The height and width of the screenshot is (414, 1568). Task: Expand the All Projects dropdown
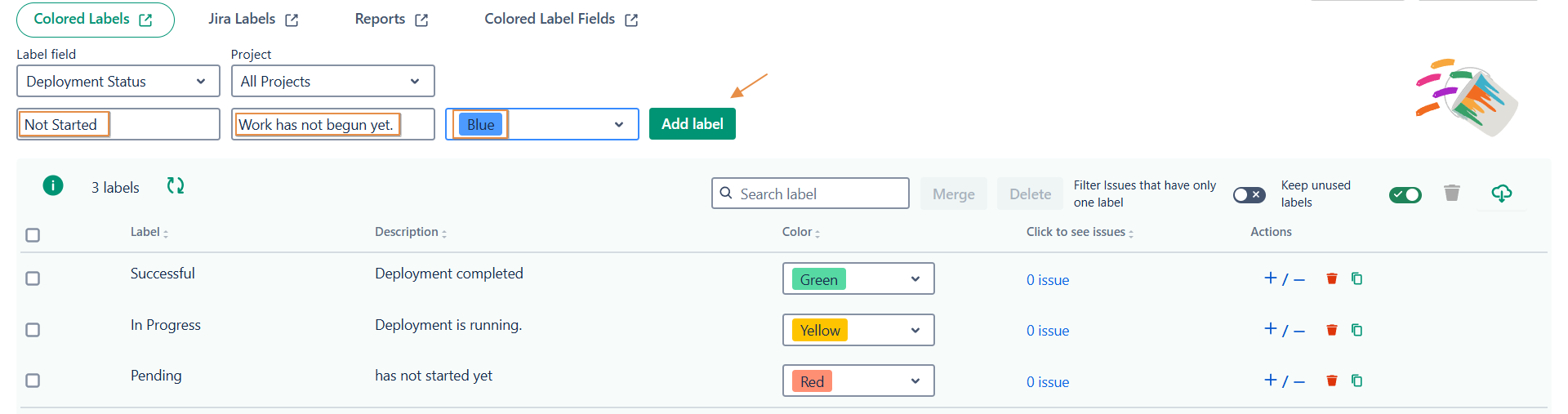[332, 82]
